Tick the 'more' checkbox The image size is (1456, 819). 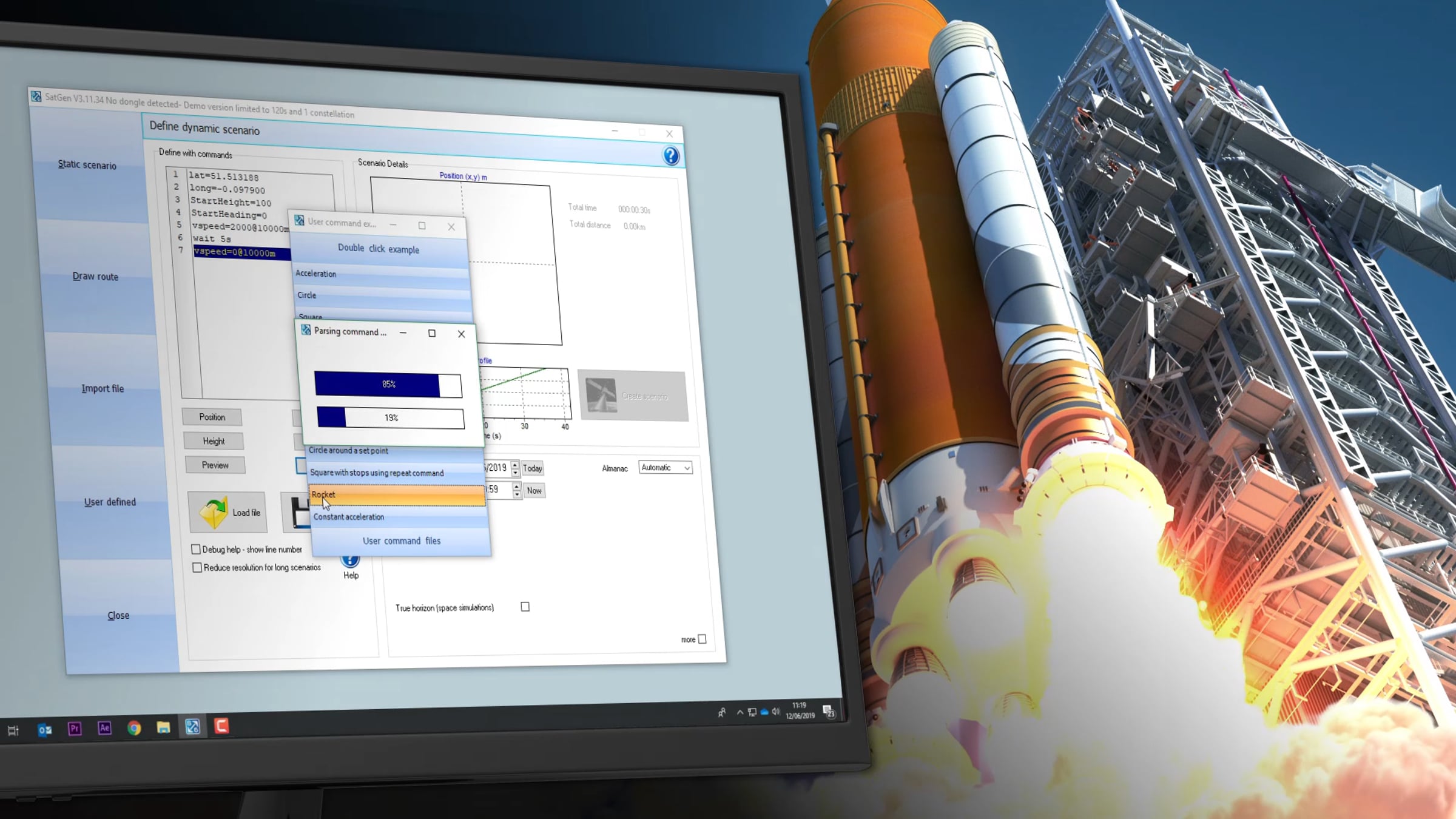(703, 639)
